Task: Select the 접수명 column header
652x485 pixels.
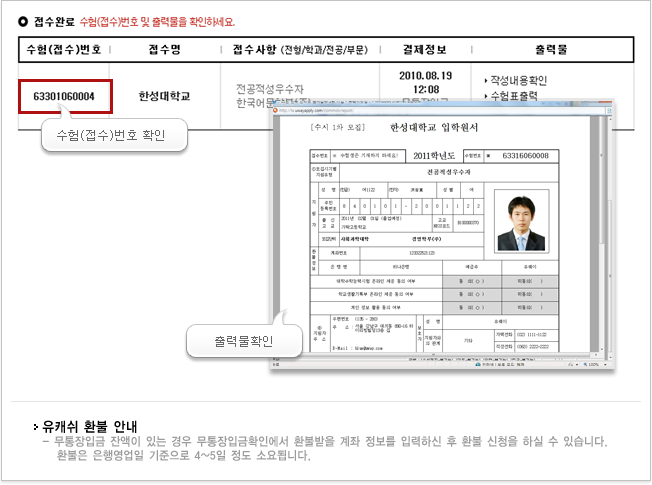Action: point(165,49)
